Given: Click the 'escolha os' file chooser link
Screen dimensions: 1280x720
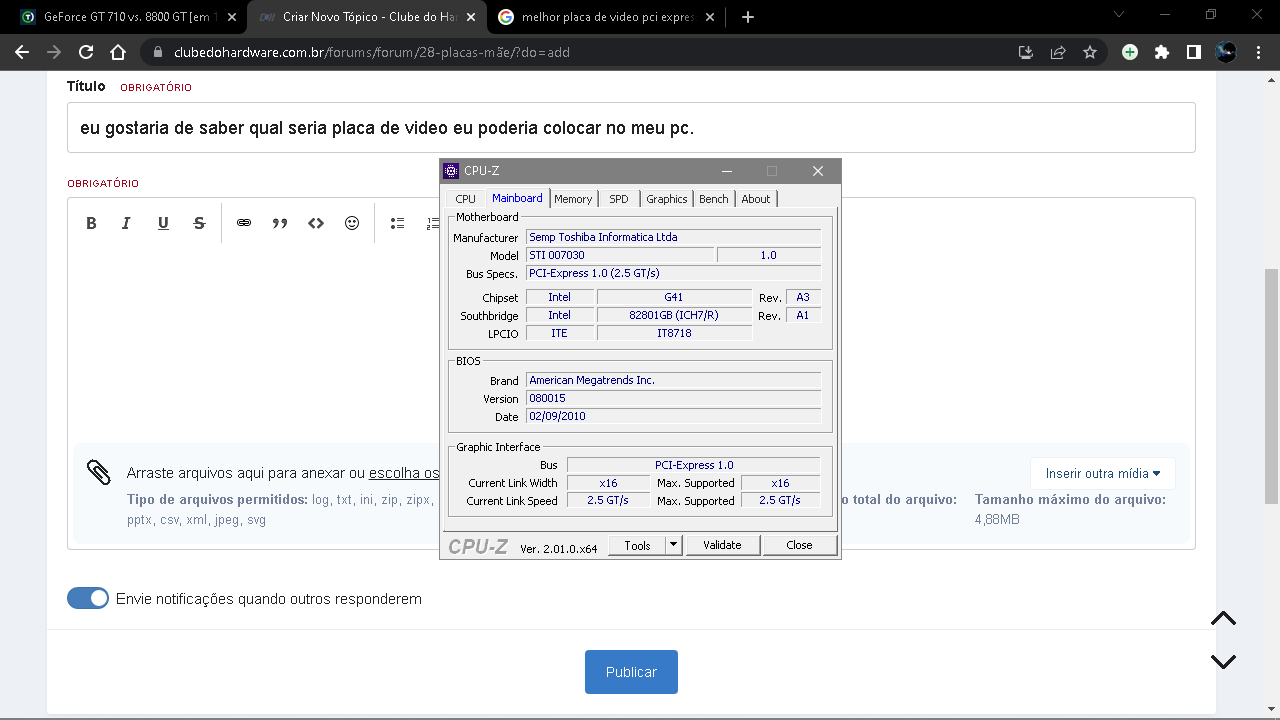Looking at the screenshot, I should 404,473.
